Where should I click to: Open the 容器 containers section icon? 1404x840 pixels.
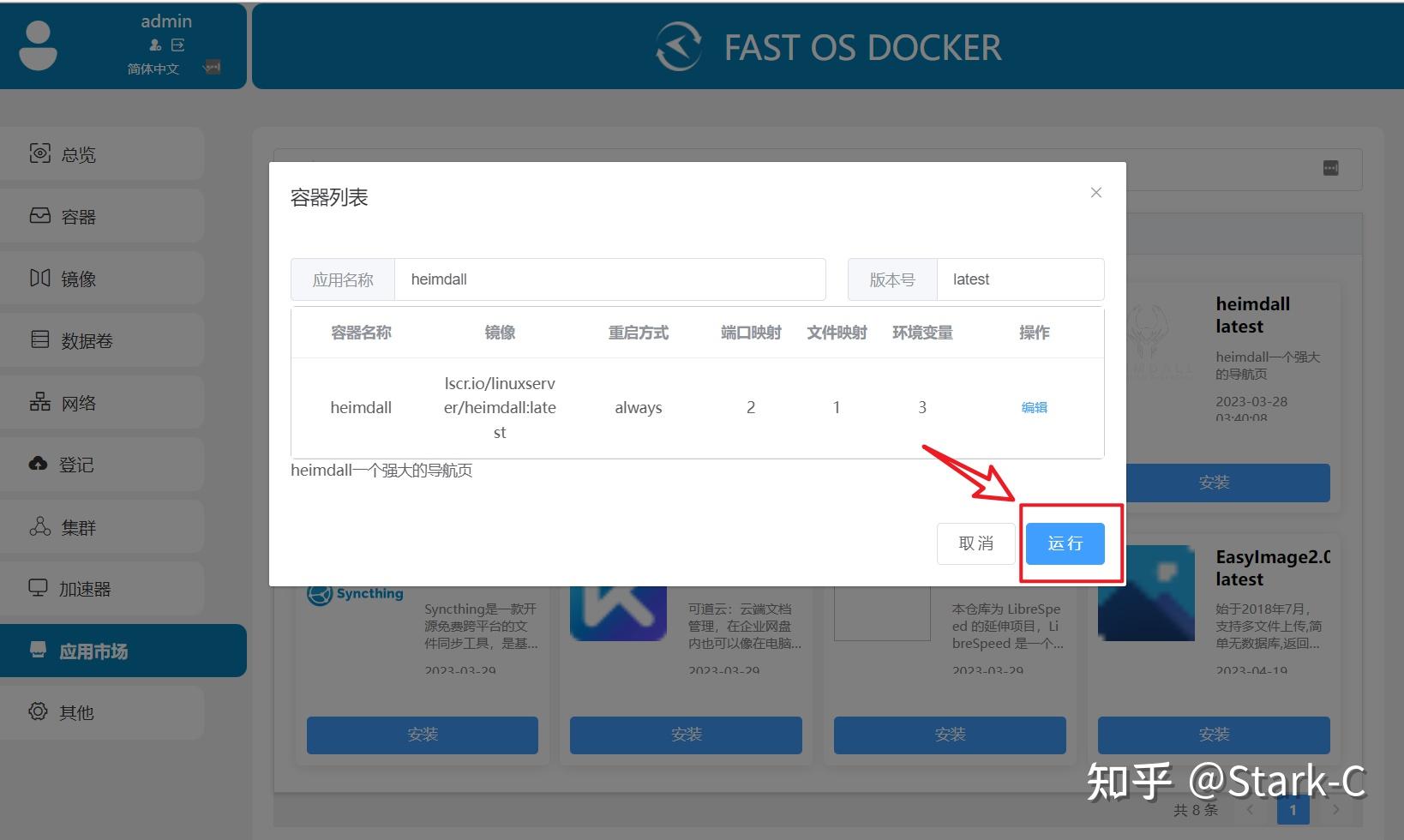(x=39, y=216)
